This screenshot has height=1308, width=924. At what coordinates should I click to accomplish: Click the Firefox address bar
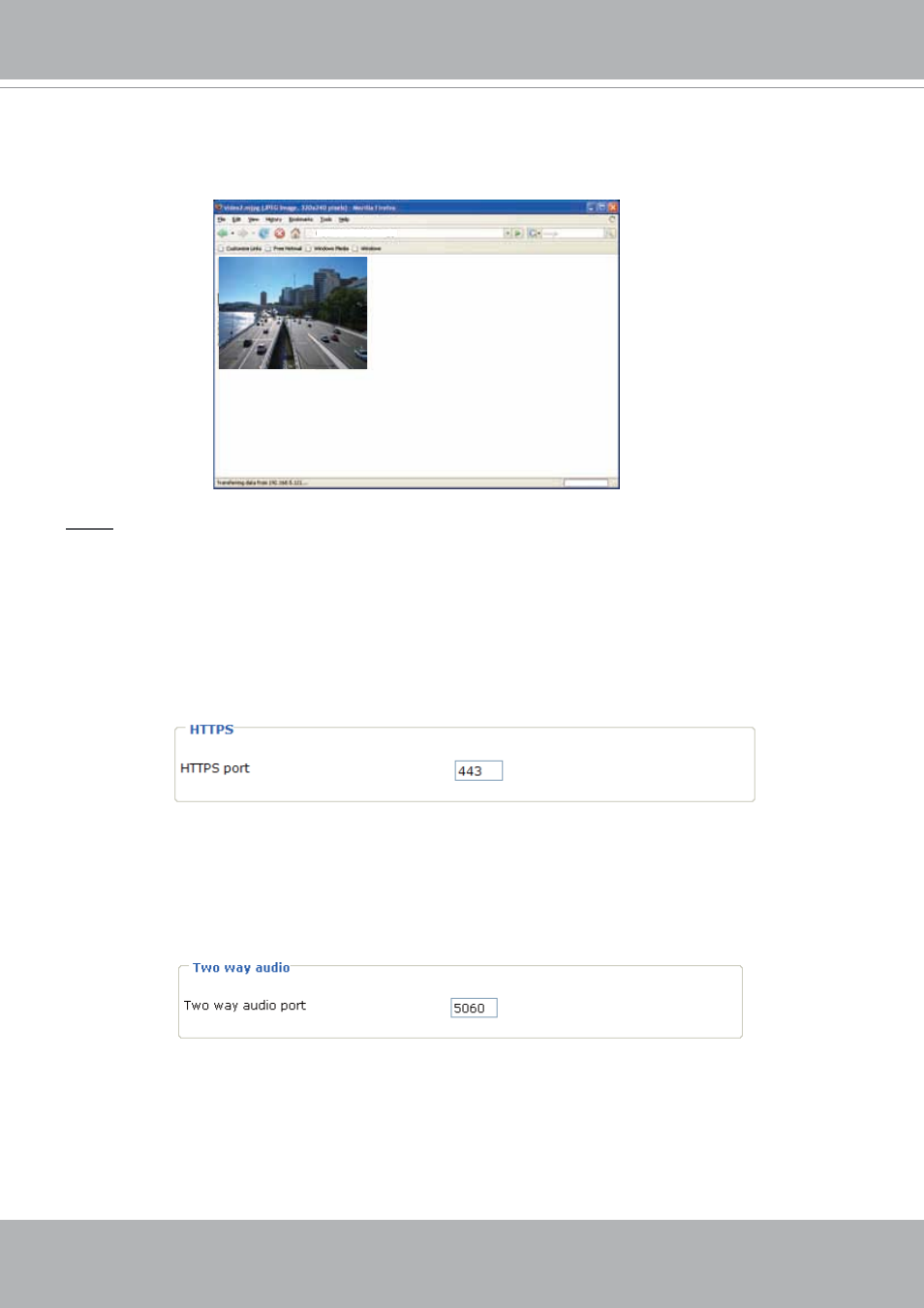point(404,233)
